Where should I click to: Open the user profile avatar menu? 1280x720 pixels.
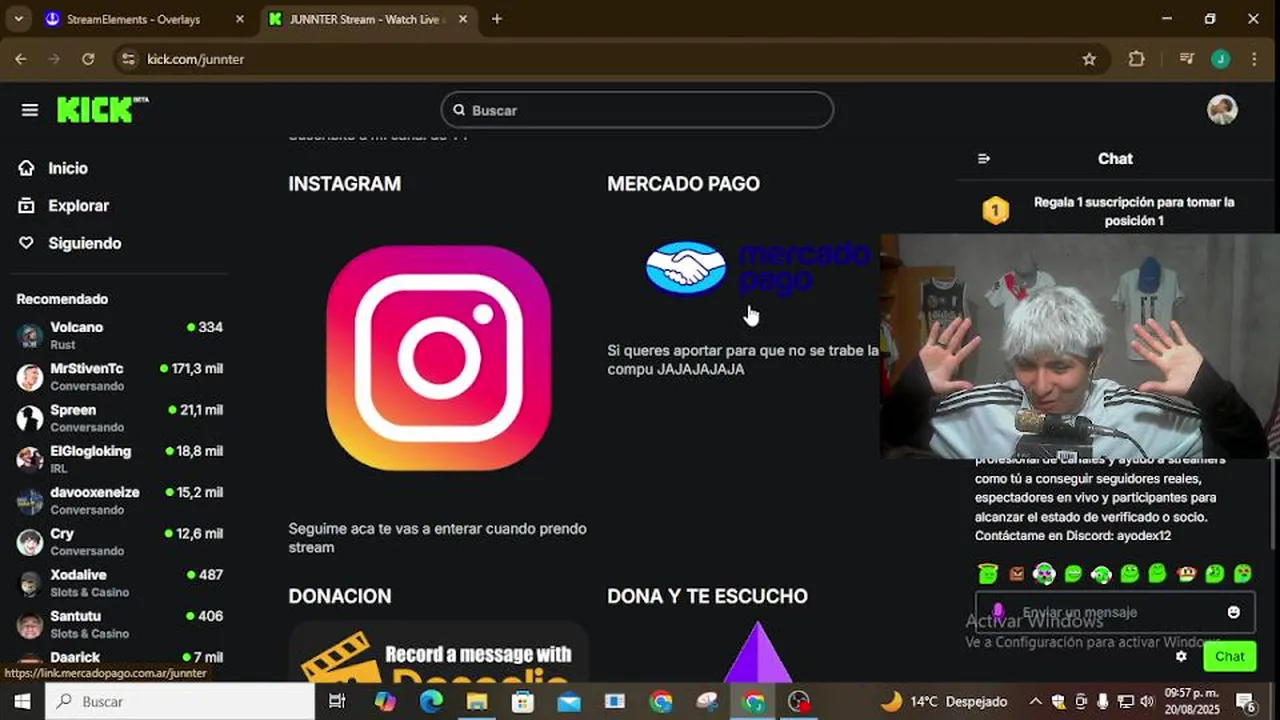[1222, 110]
